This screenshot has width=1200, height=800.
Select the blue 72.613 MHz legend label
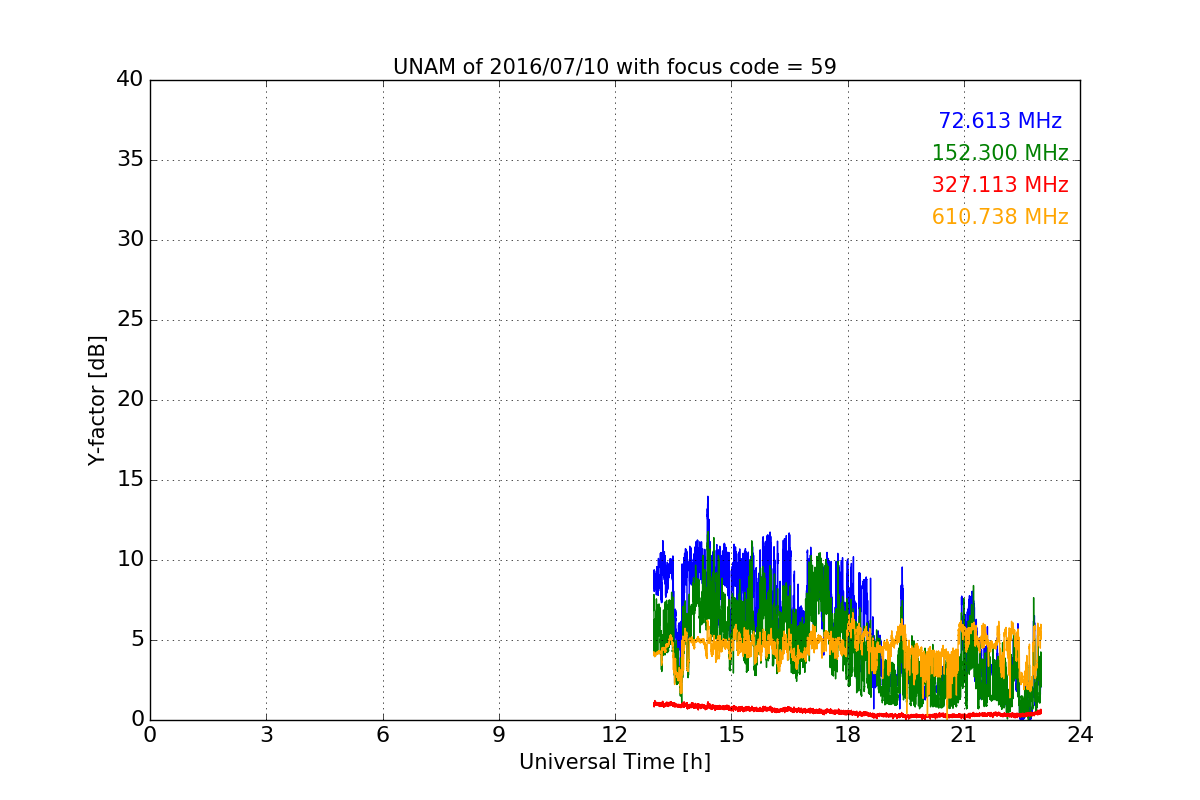click(1000, 121)
